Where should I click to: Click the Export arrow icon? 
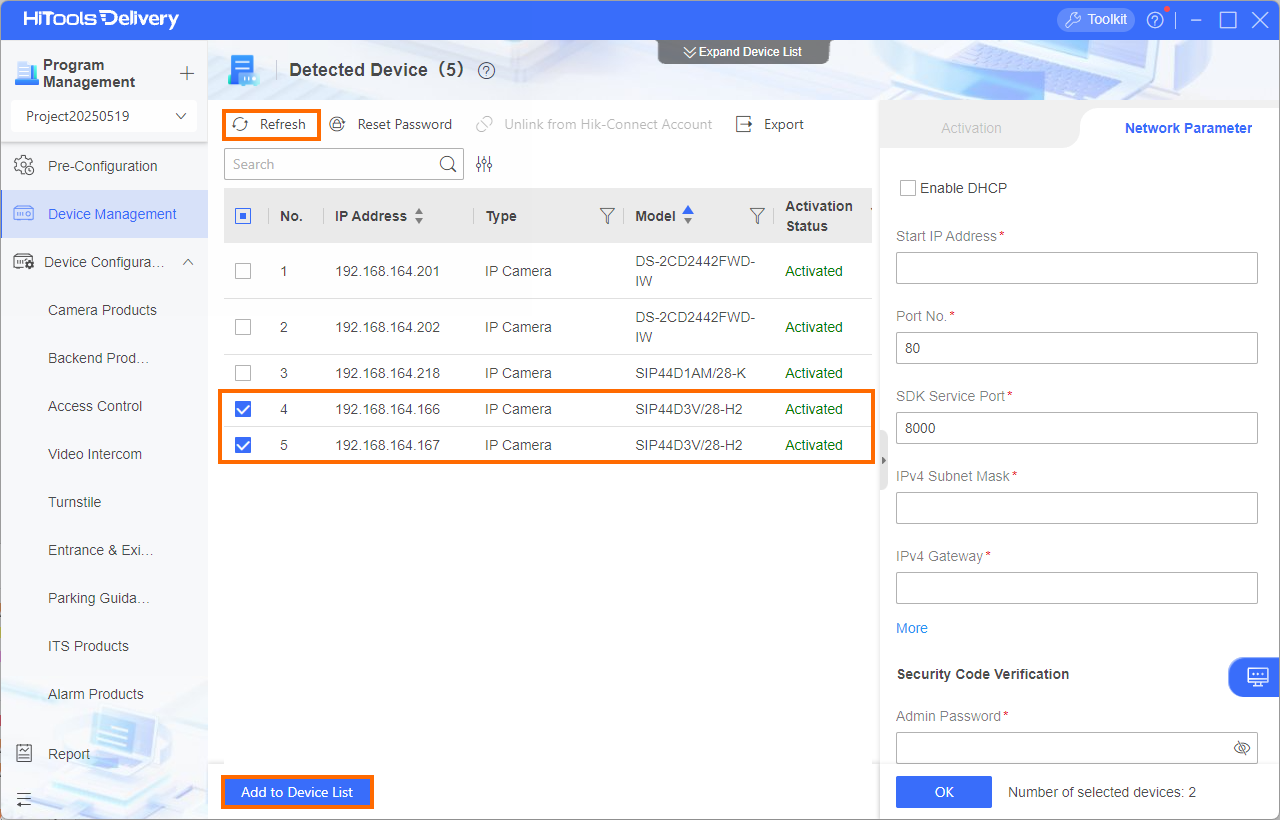click(x=743, y=124)
